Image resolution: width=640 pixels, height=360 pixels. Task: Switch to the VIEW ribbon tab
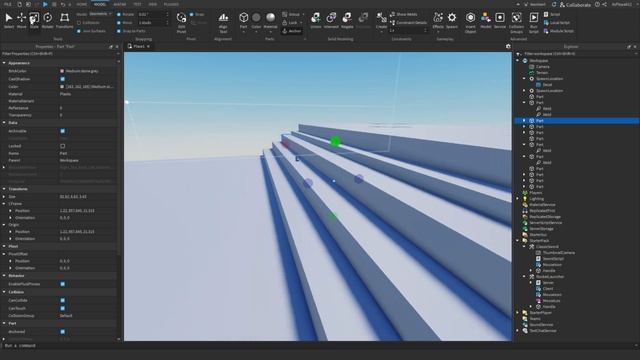153,4
